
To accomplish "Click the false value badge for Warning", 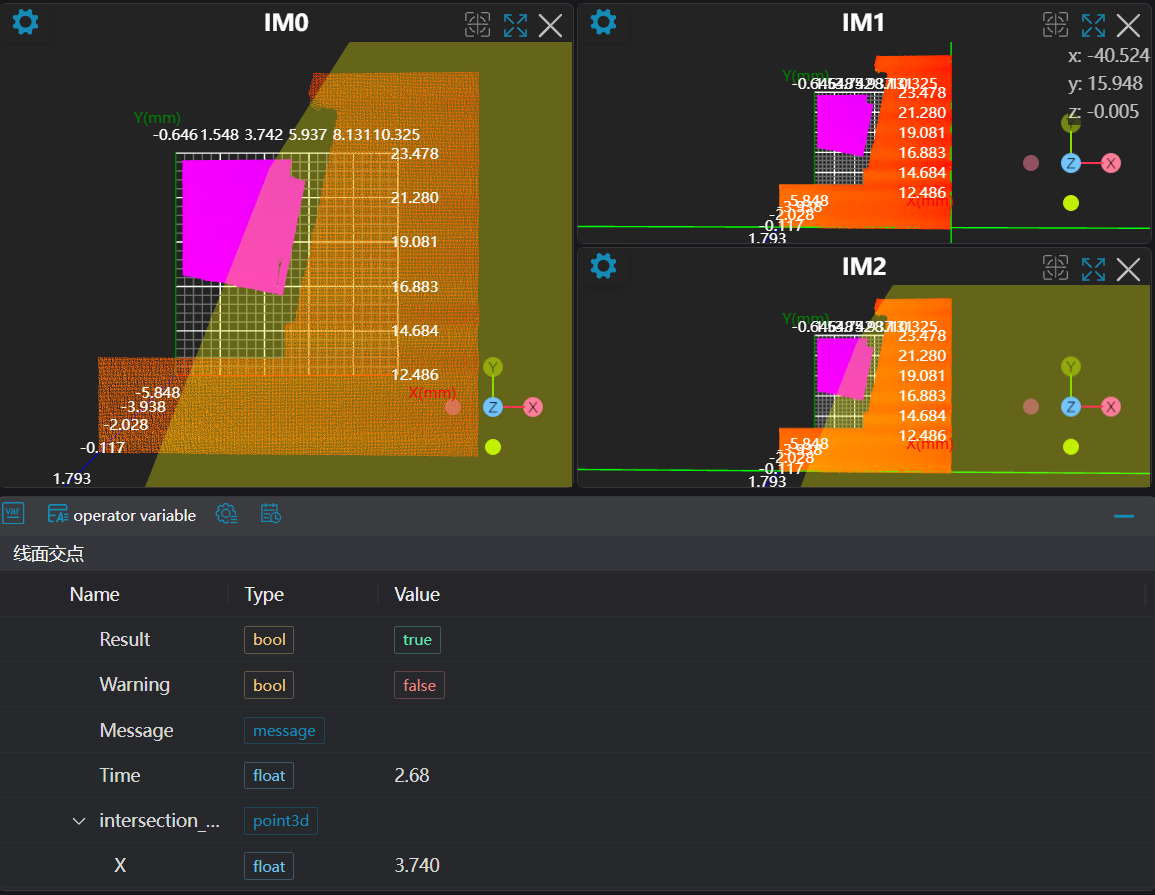I will [419, 685].
